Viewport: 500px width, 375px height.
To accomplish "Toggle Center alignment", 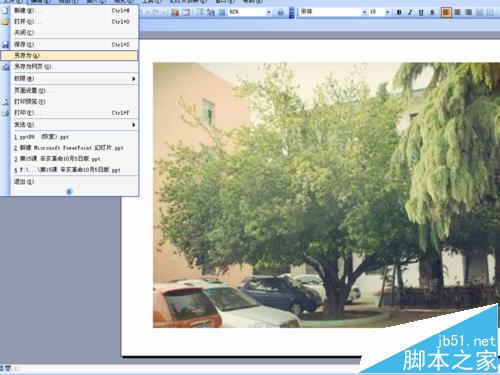I will coord(457,12).
